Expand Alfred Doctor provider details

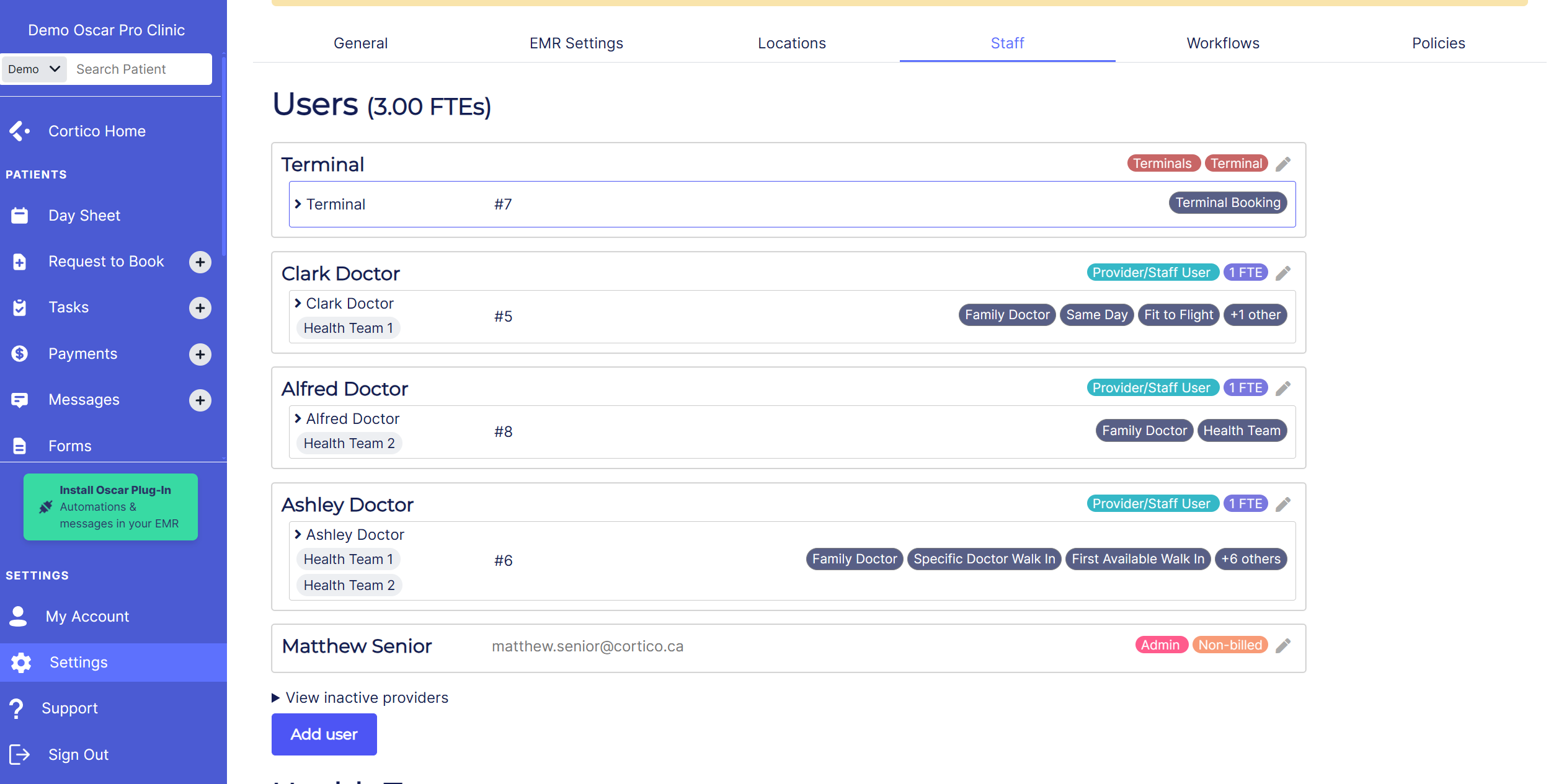[298, 419]
